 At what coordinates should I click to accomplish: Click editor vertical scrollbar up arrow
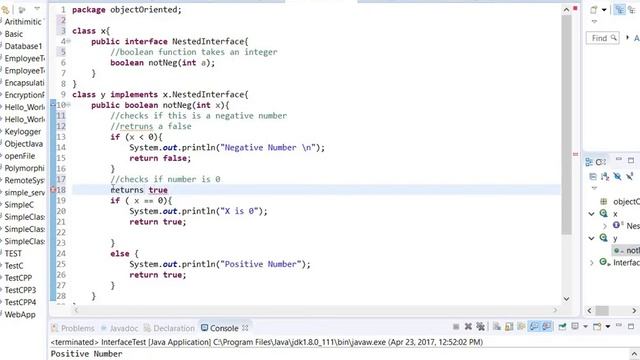566,10
